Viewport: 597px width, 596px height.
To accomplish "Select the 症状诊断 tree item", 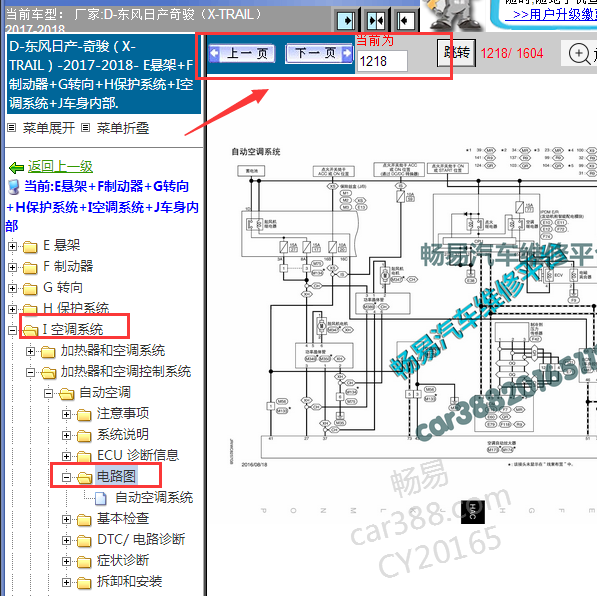I will point(123,560).
